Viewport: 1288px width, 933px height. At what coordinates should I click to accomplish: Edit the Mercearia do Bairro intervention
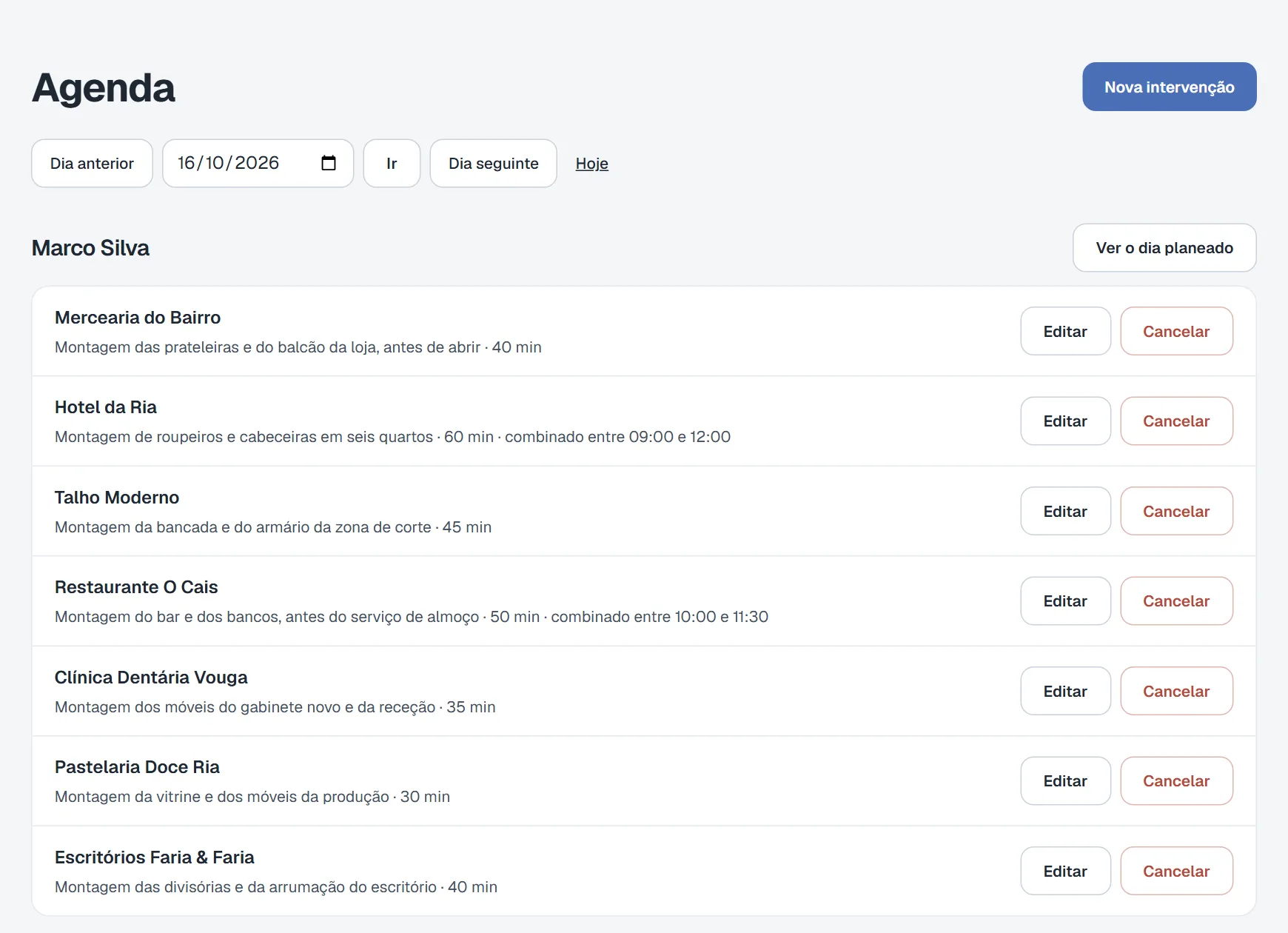tap(1065, 331)
